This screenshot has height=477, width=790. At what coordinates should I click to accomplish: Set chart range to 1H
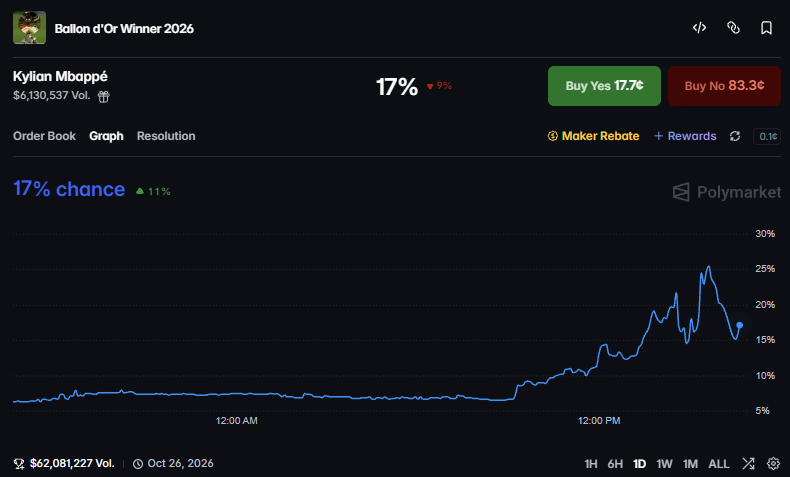[590, 464]
